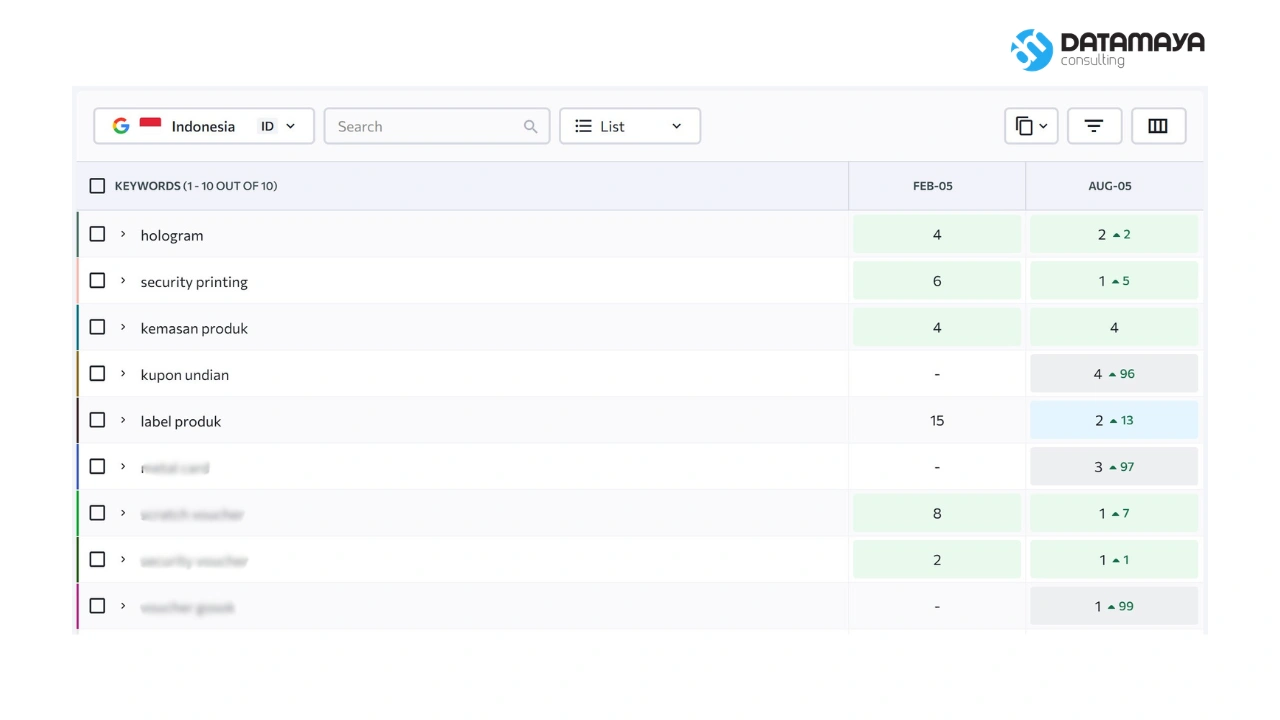1280x720 pixels.
Task: Expand the hologram keyword row
Action: tap(123, 234)
